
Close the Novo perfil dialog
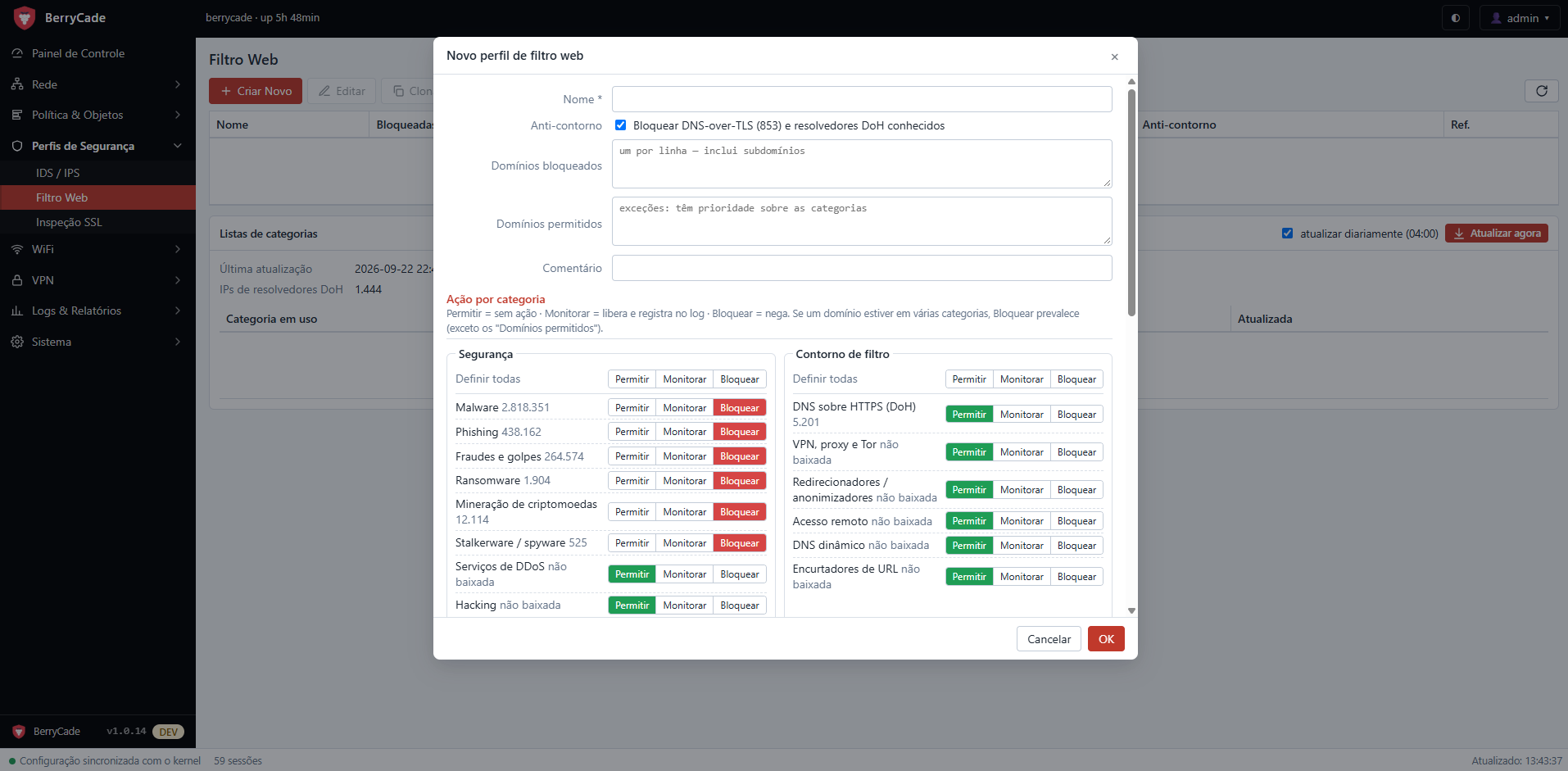(1114, 57)
